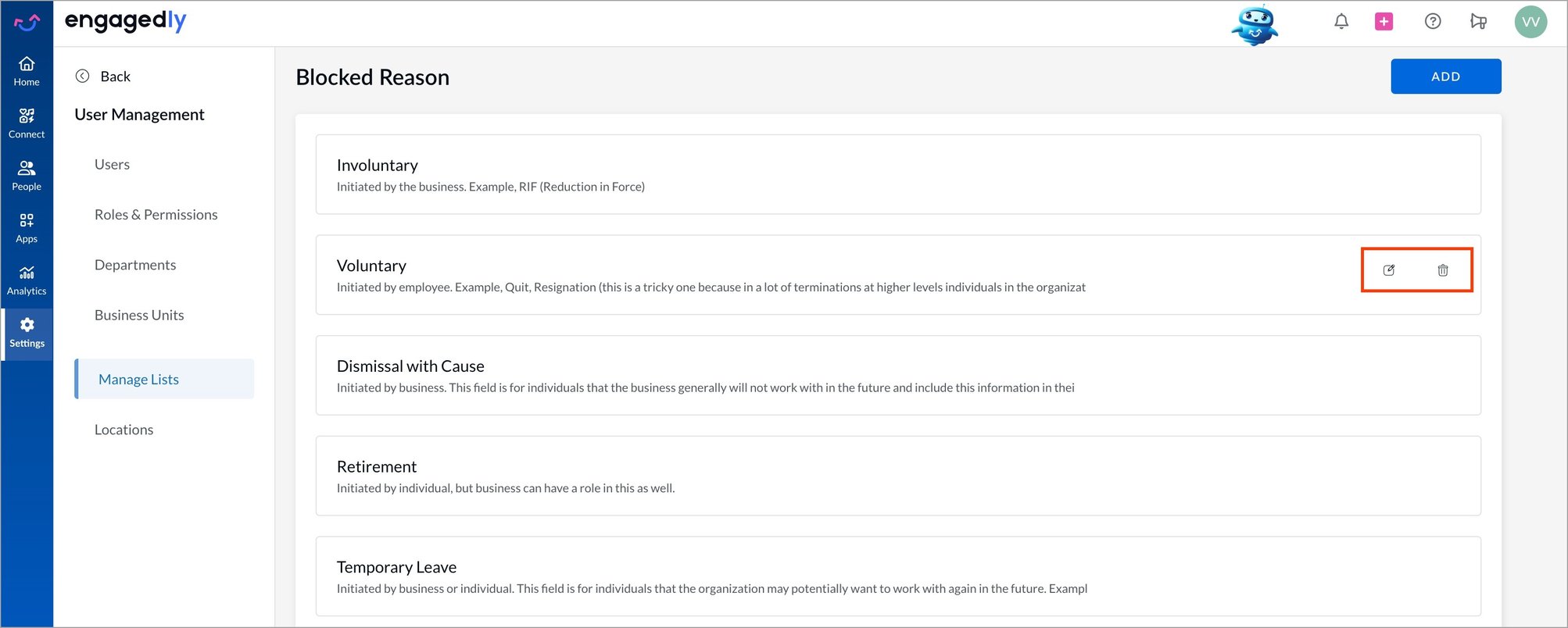Open Departments menu item
The width and height of the screenshot is (1568, 628).
point(135,265)
